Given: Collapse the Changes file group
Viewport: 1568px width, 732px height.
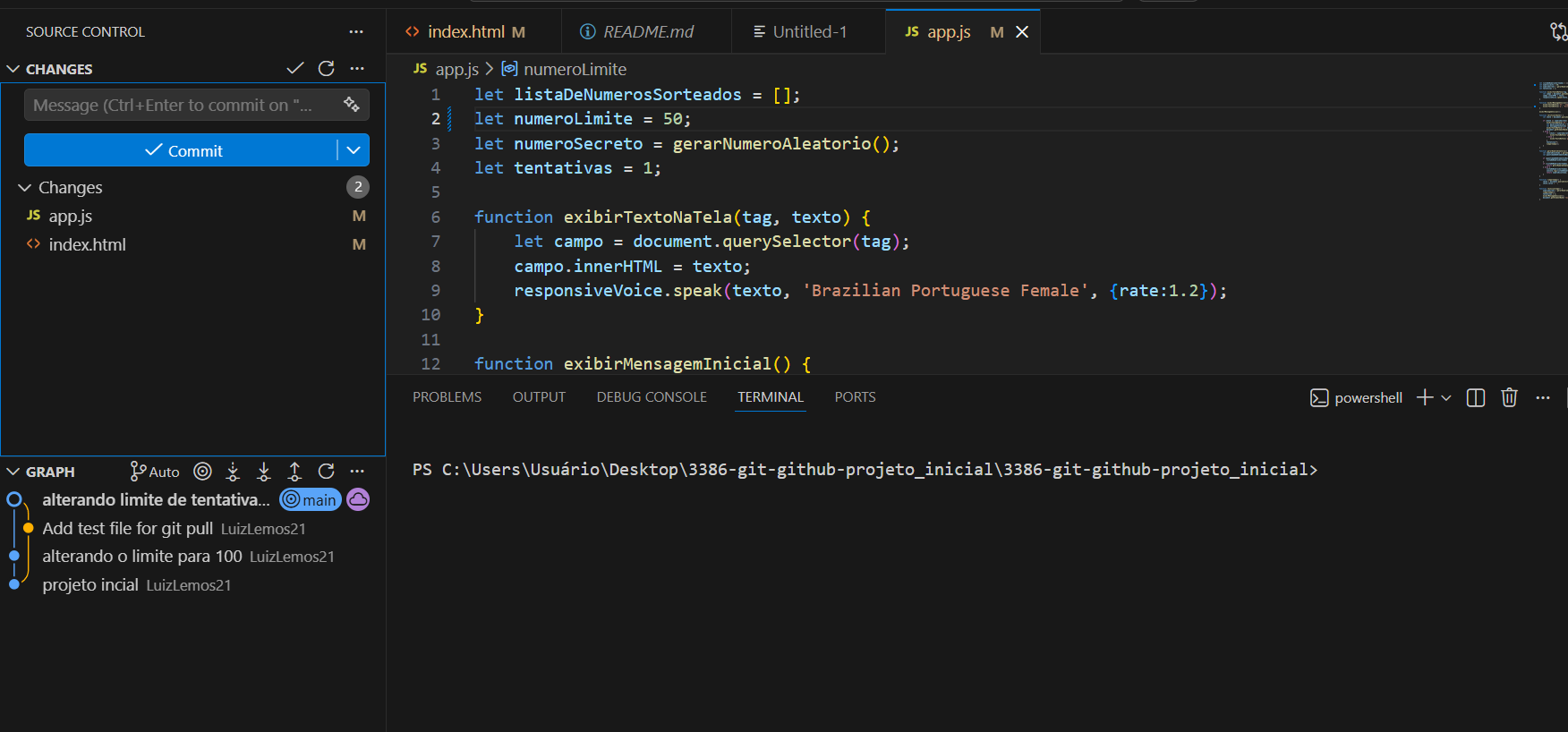Looking at the screenshot, I should click(24, 188).
